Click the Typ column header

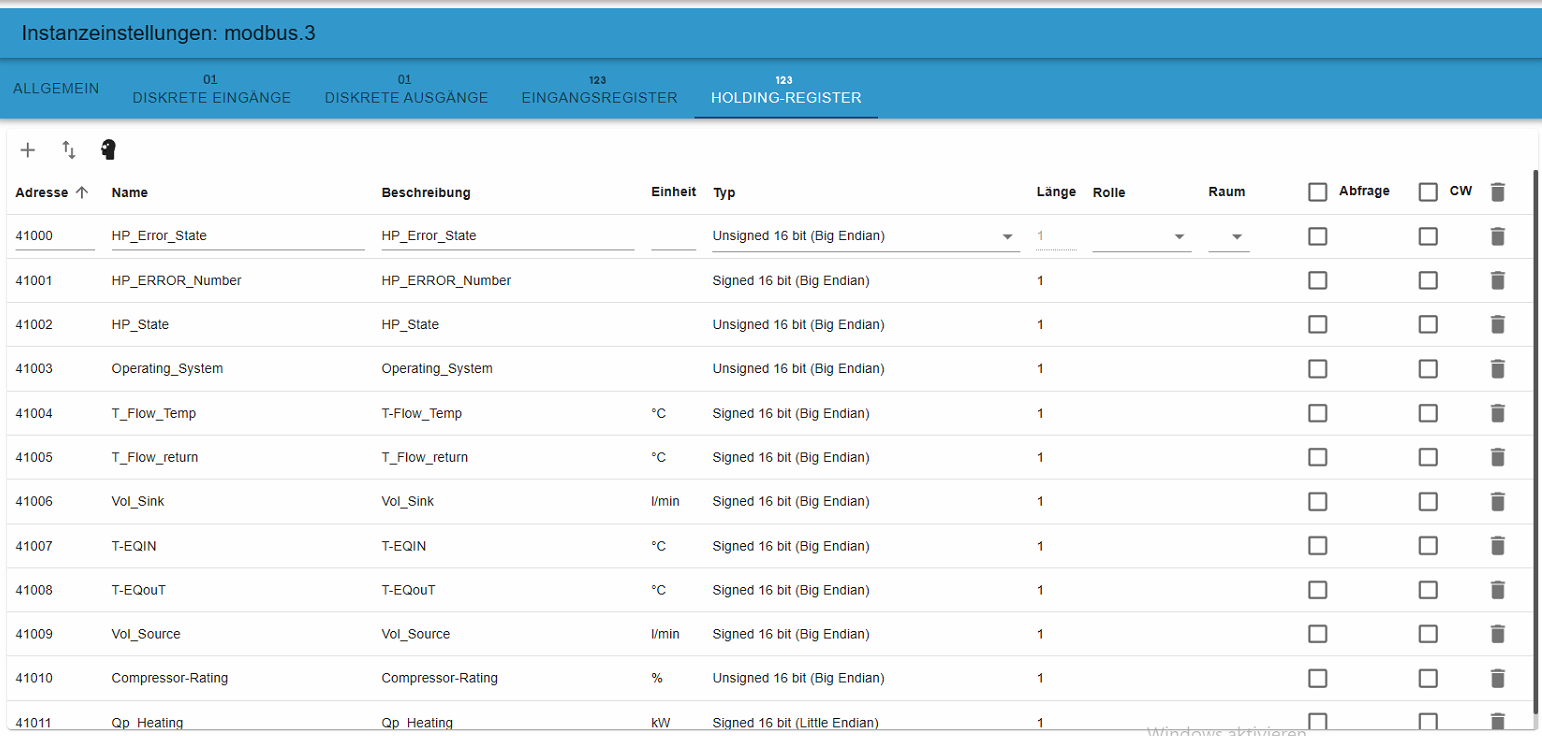pos(724,192)
